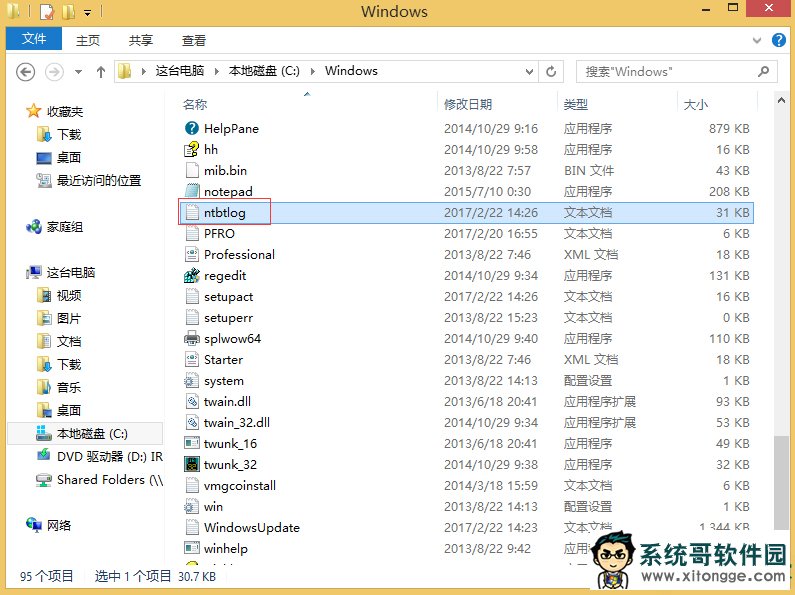This screenshot has height=595, width=795.
Task: Expand the ribbon with the chevron
Action: click(757, 41)
